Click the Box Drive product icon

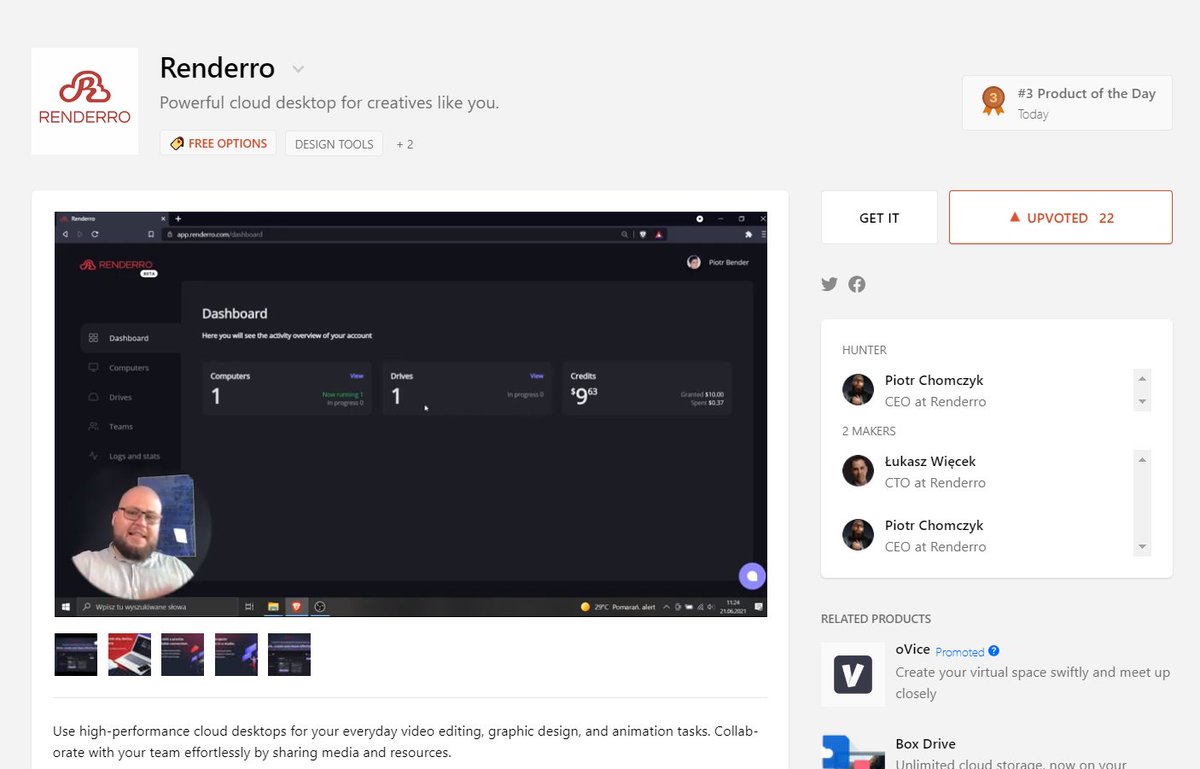pos(853,752)
